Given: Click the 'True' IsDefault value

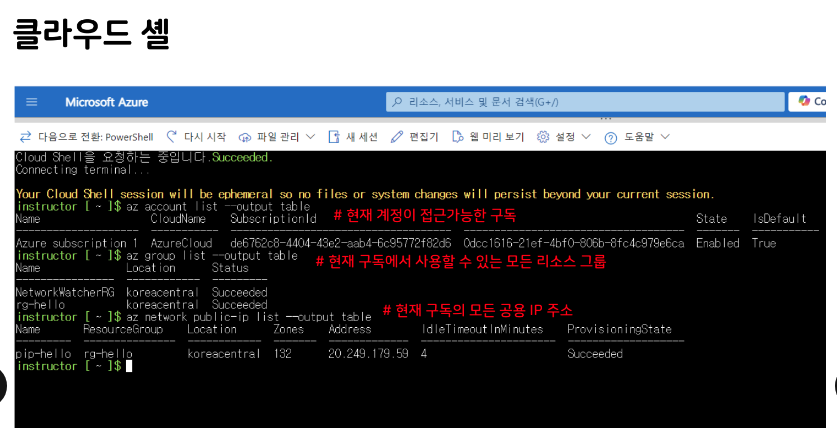Looking at the screenshot, I should coord(764,243).
